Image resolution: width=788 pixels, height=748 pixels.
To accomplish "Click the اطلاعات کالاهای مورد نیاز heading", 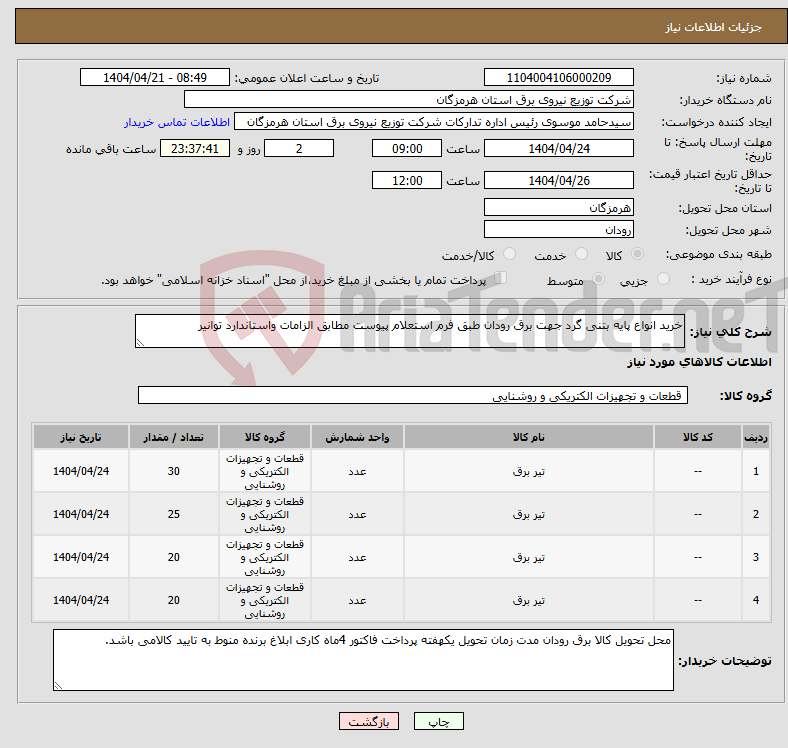I will [x=699, y=362].
